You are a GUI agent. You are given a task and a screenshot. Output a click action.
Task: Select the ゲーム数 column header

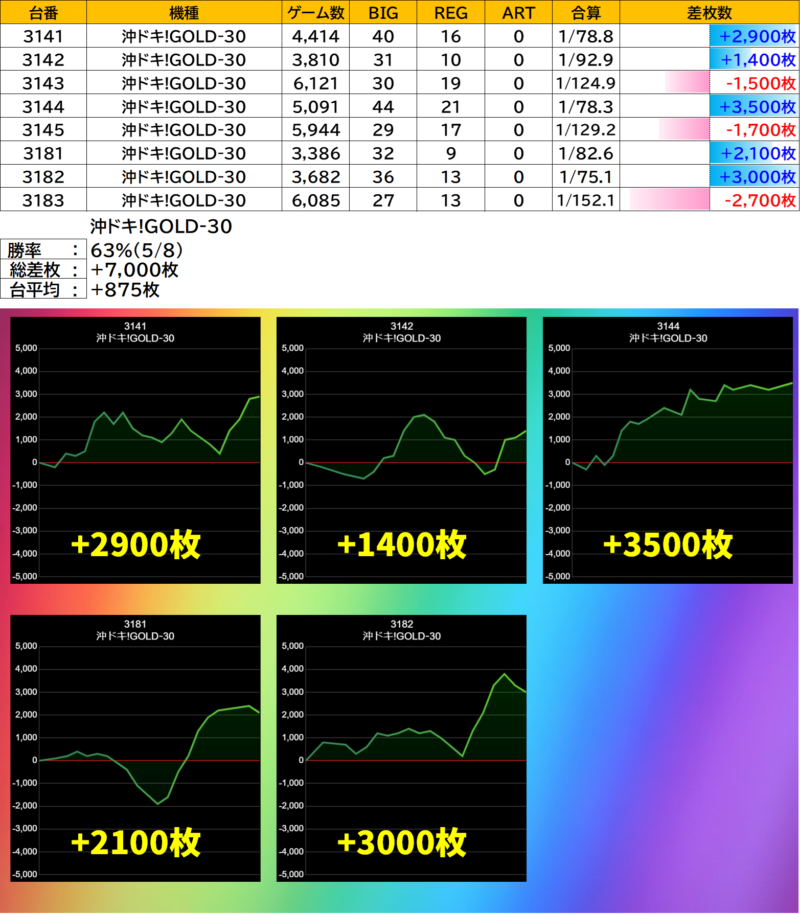tap(315, 12)
